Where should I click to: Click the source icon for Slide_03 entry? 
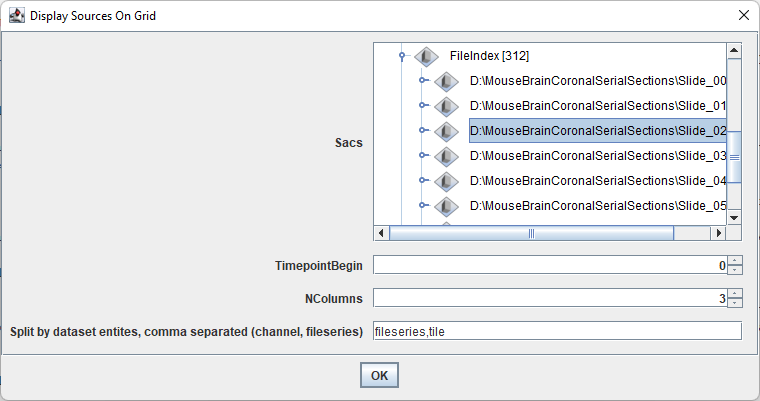446,156
